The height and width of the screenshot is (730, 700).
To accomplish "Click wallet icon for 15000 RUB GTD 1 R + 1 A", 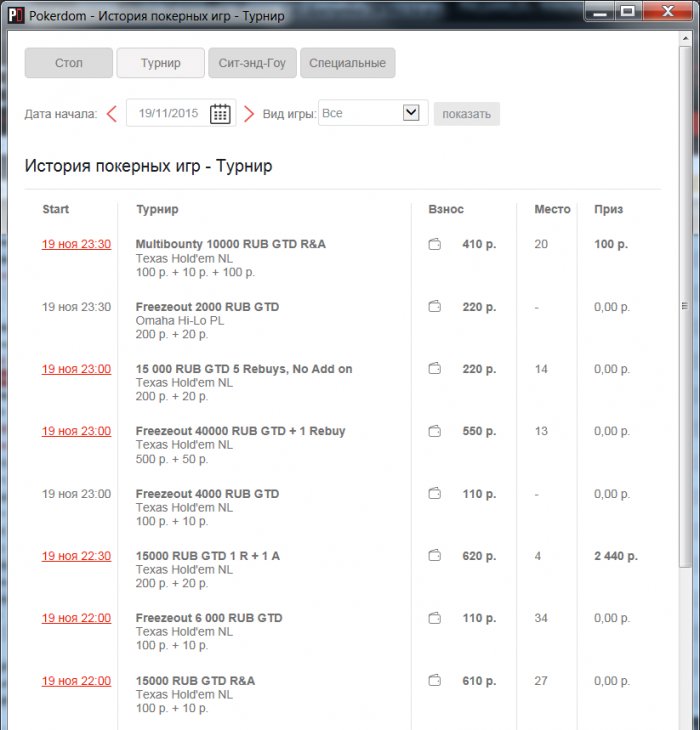I will point(435,555).
